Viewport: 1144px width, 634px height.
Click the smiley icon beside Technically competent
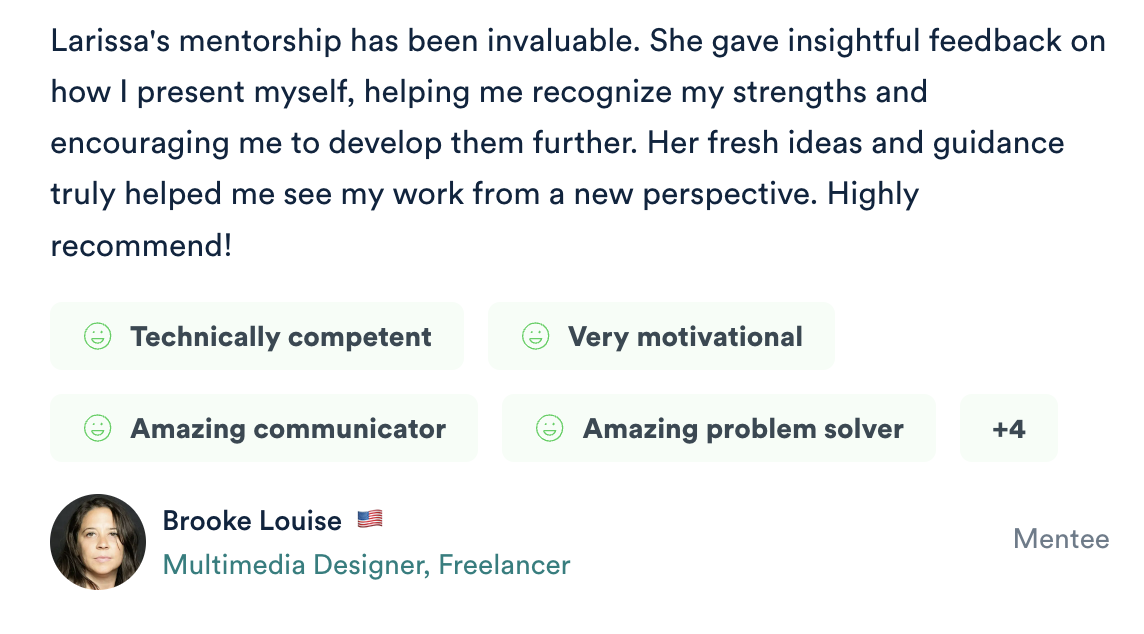click(x=97, y=336)
